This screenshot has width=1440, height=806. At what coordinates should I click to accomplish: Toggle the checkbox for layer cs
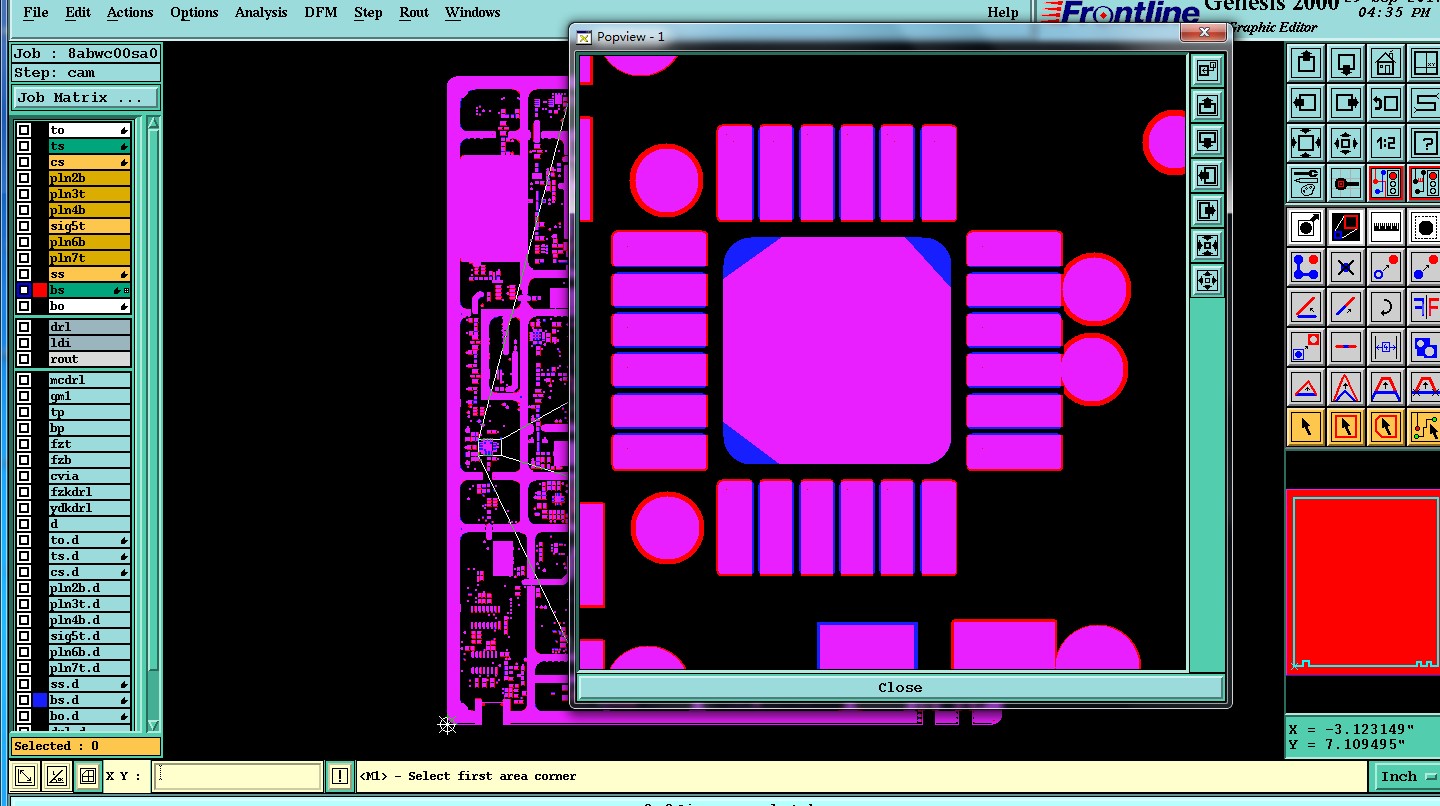click(x=24, y=162)
